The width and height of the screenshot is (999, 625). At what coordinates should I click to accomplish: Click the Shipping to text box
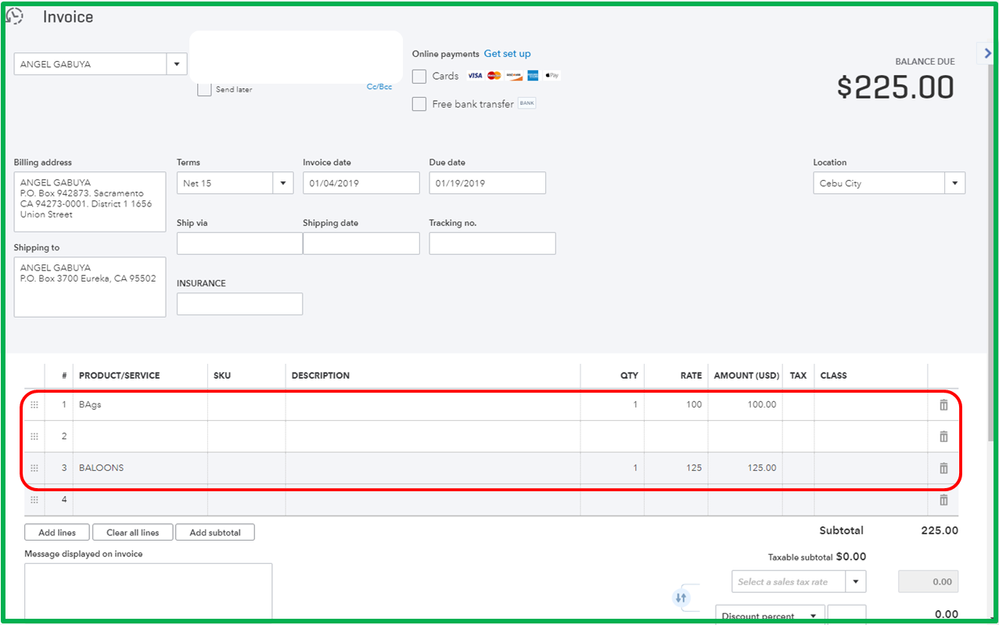90,287
